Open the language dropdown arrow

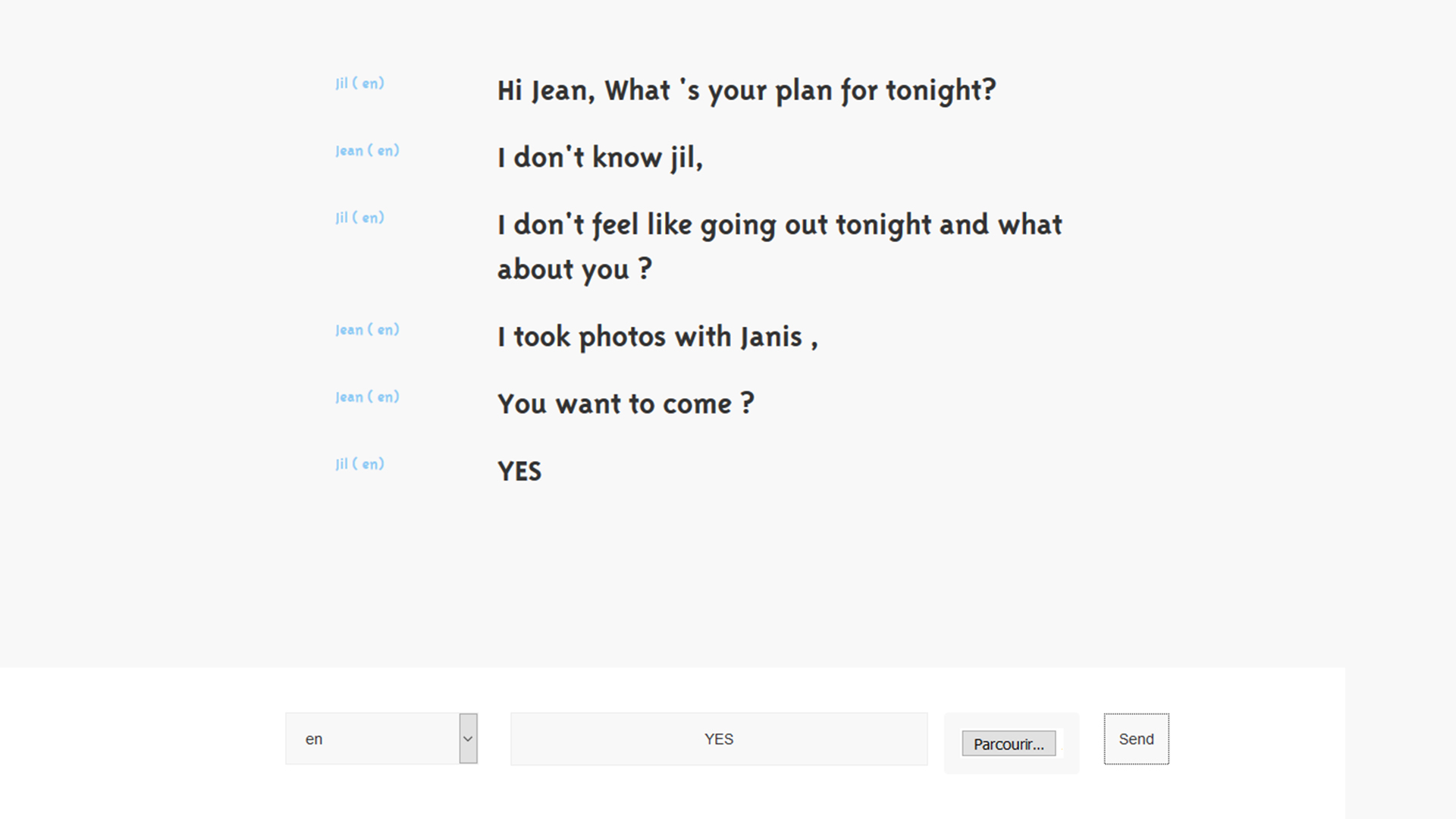(468, 739)
